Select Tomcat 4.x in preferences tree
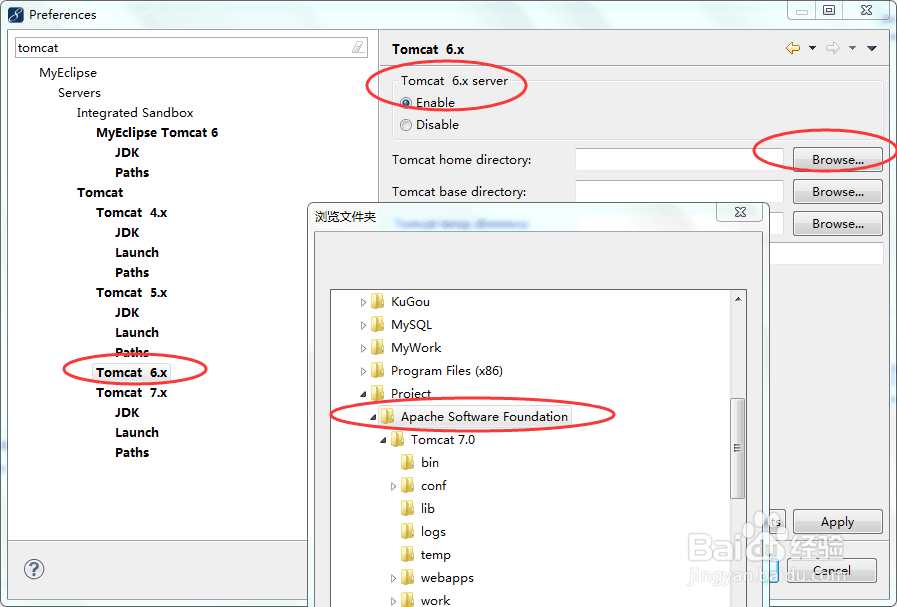The image size is (897, 607). click(x=132, y=212)
